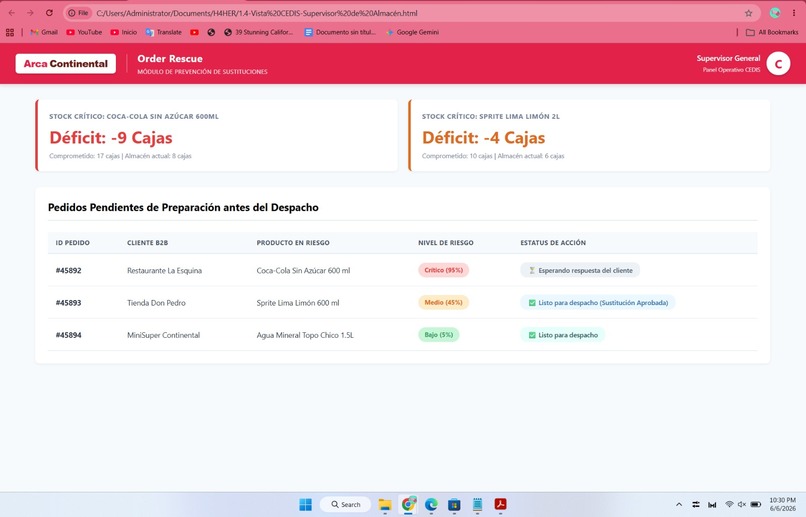The width and height of the screenshot is (806, 517).
Task: Click client MiniSuper Continental
Action: [163, 335]
